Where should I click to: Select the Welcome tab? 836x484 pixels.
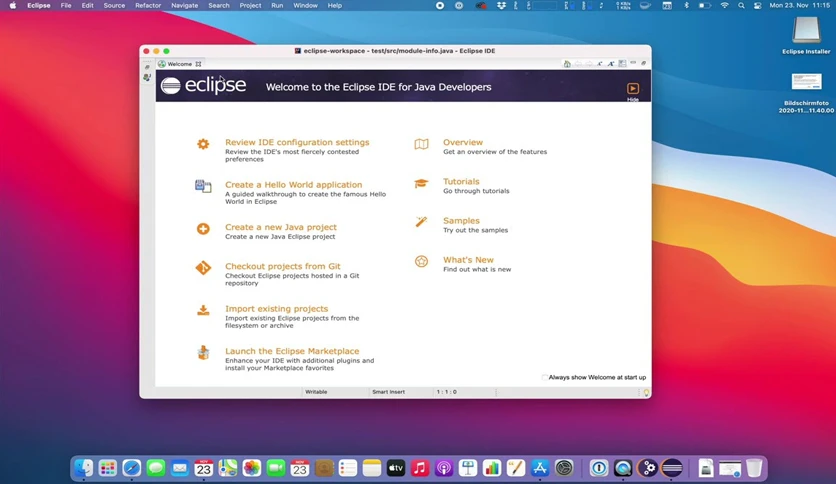click(179, 64)
